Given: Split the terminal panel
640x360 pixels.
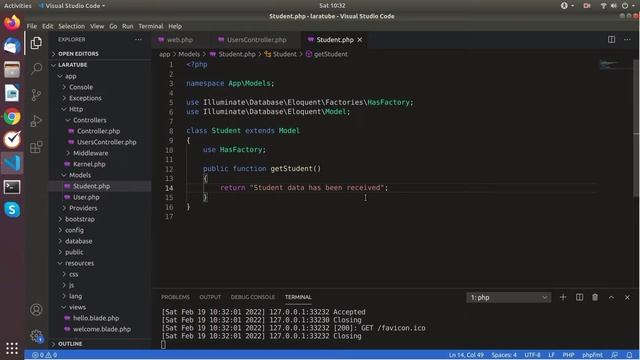Looking at the screenshot, I should point(579,297).
